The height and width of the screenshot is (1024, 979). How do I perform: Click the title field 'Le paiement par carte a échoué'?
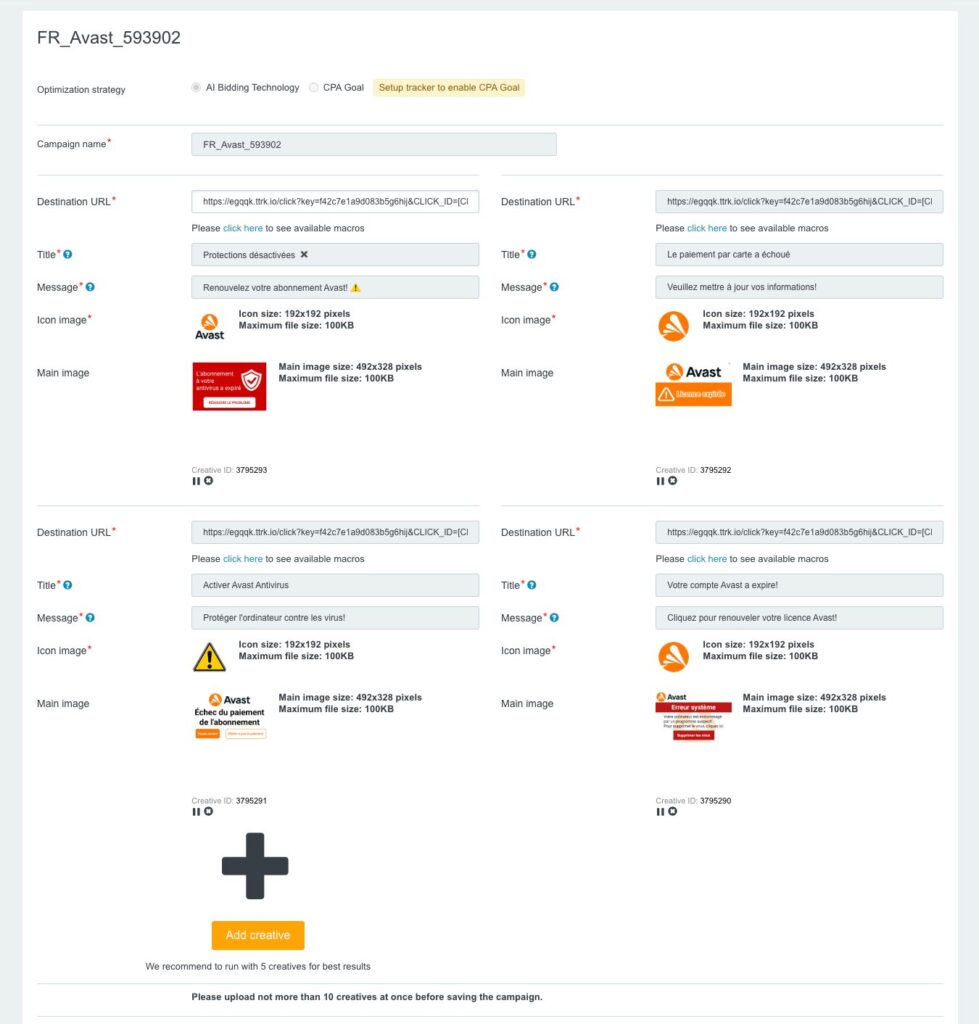point(799,255)
